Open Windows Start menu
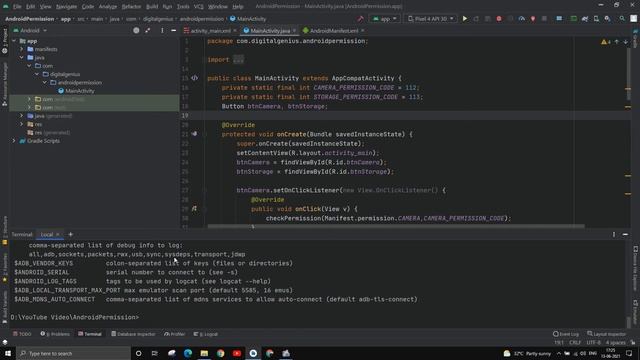This screenshot has width=640, height=360. 8,353
